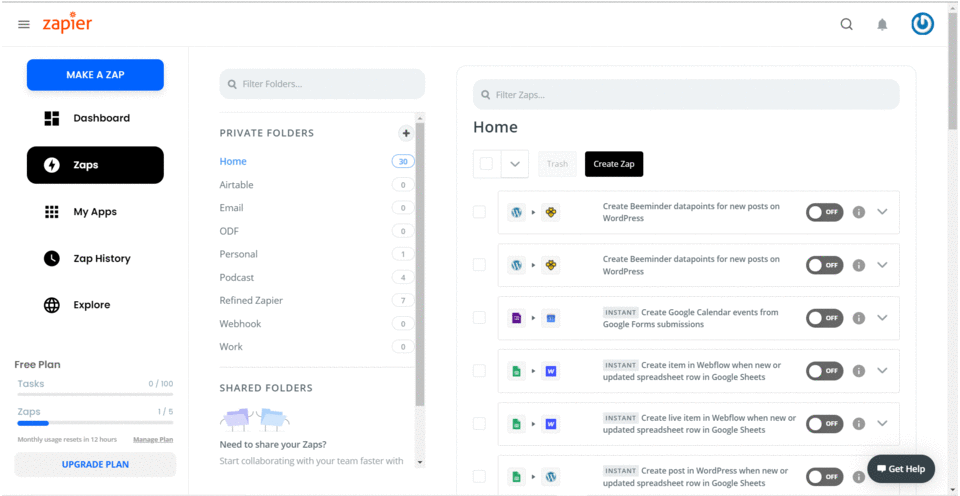
Task: Click the folder panel scrollbar thumb
Action: coord(420,265)
